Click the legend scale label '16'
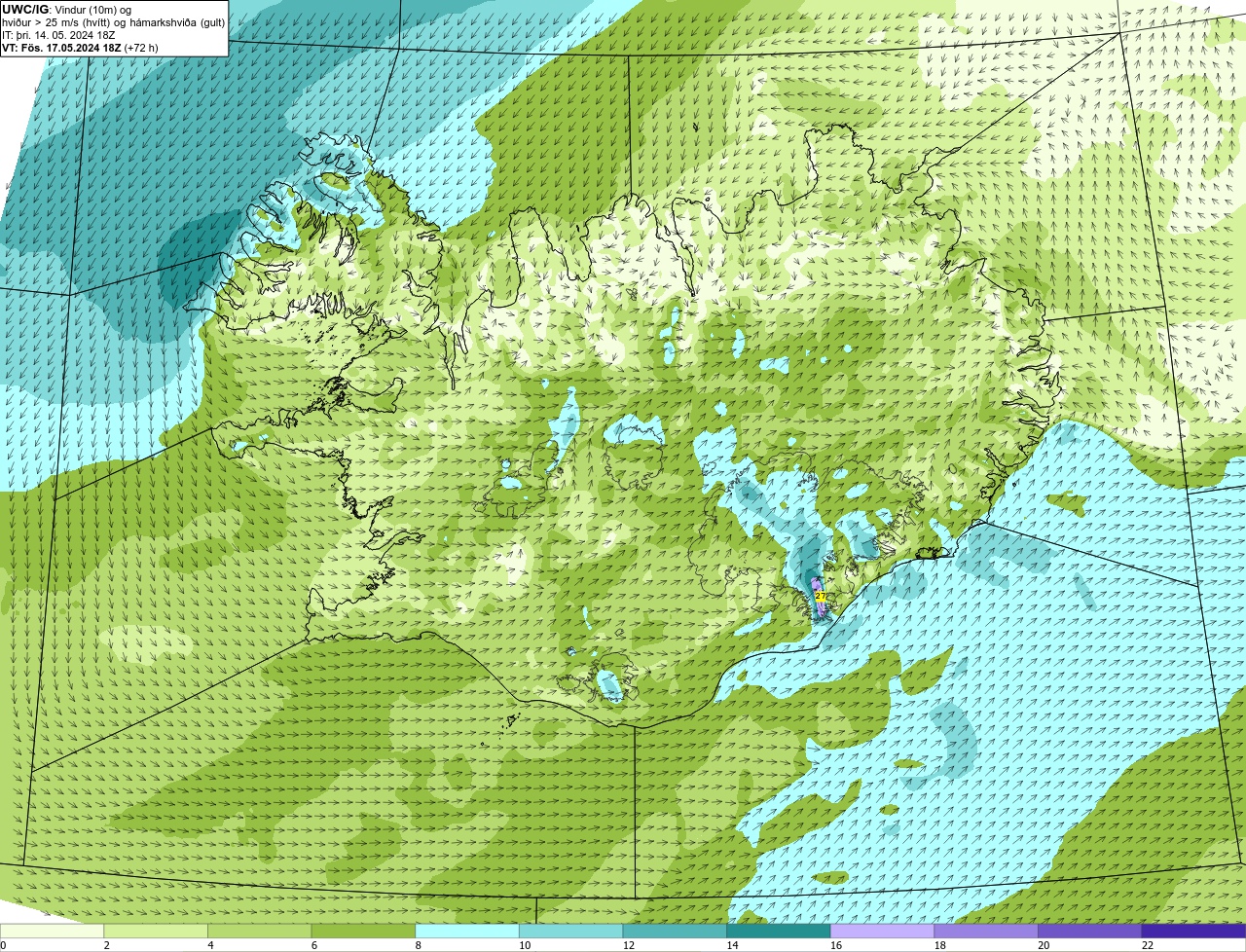The width and height of the screenshot is (1246, 952). tap(836, 945)
